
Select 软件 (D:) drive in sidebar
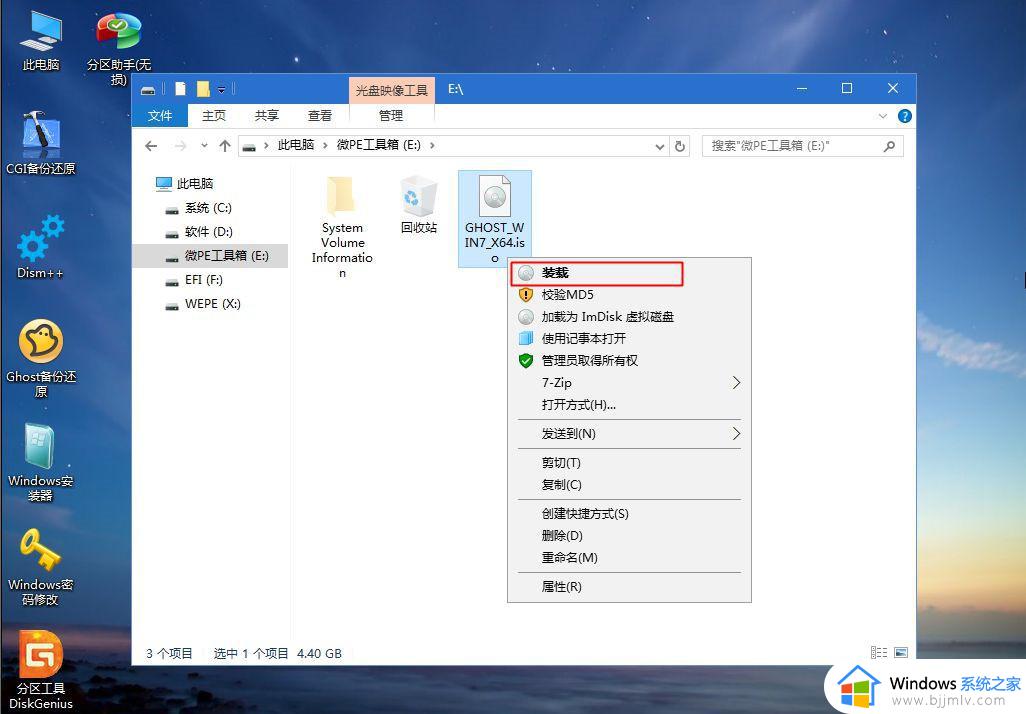(x=199, y=232)
